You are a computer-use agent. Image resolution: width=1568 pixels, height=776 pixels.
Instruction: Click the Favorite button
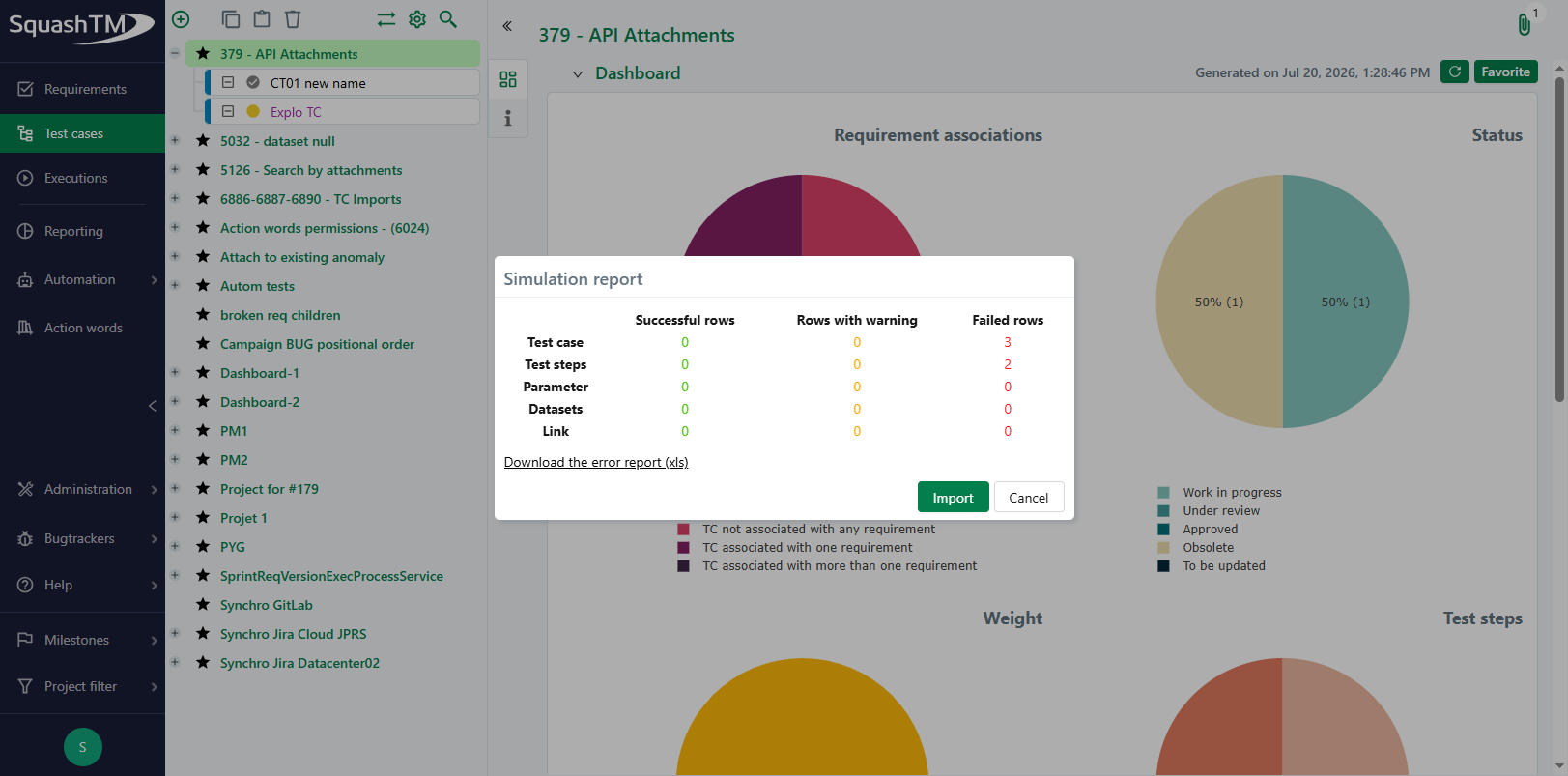[1506, 72]
